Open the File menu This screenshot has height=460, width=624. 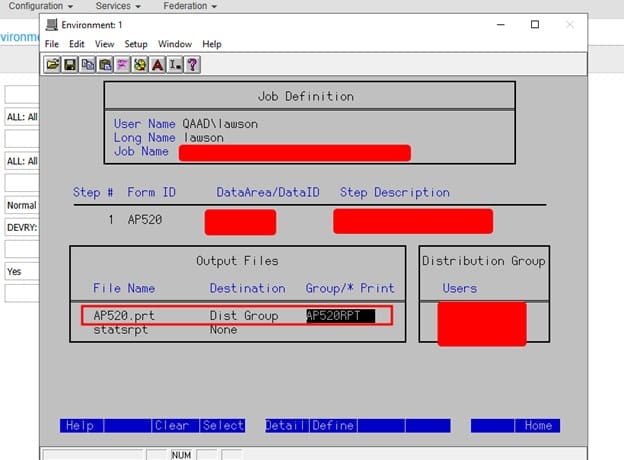(x=52, y=44)
